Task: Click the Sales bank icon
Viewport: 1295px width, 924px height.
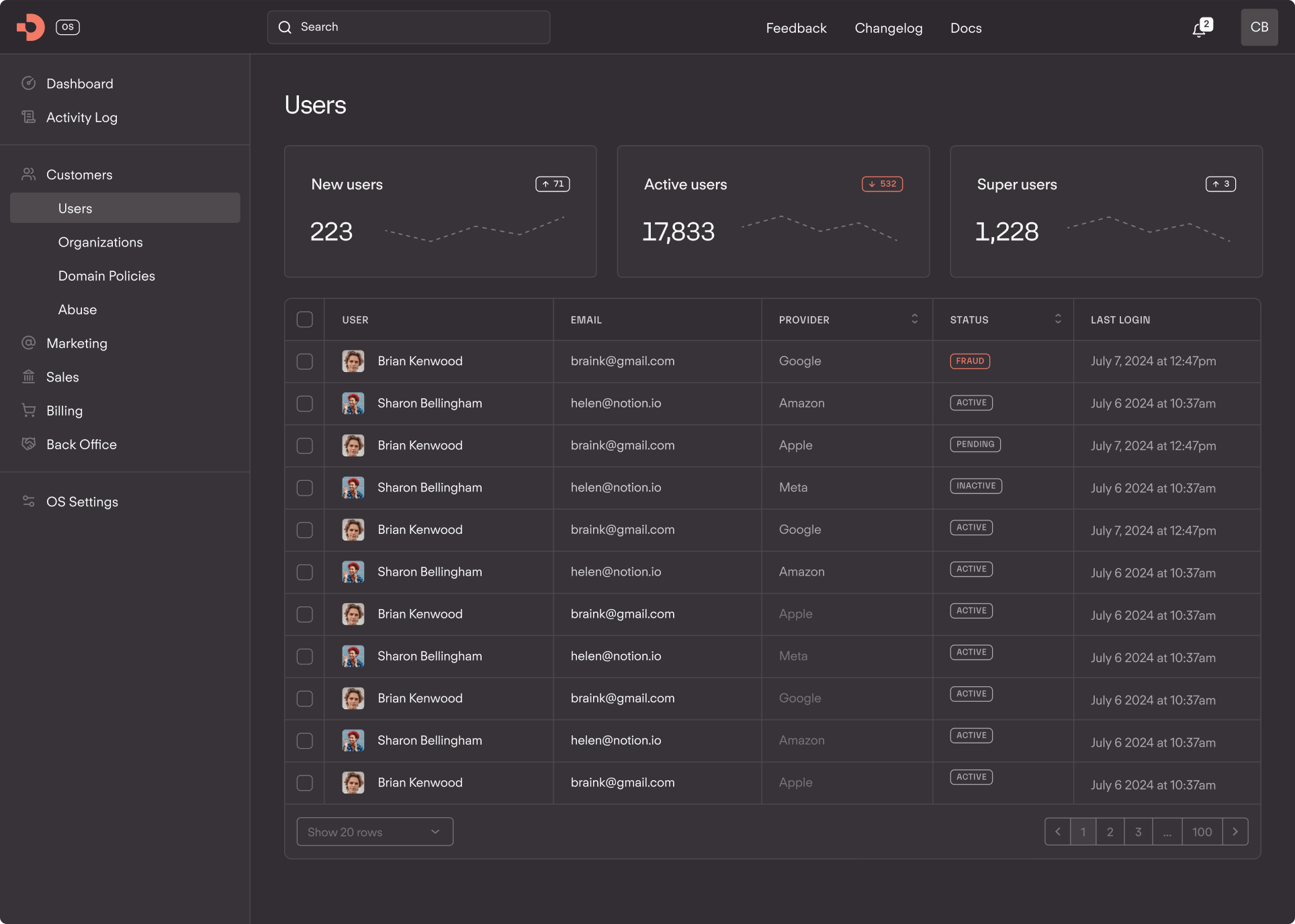Action: 28,377
